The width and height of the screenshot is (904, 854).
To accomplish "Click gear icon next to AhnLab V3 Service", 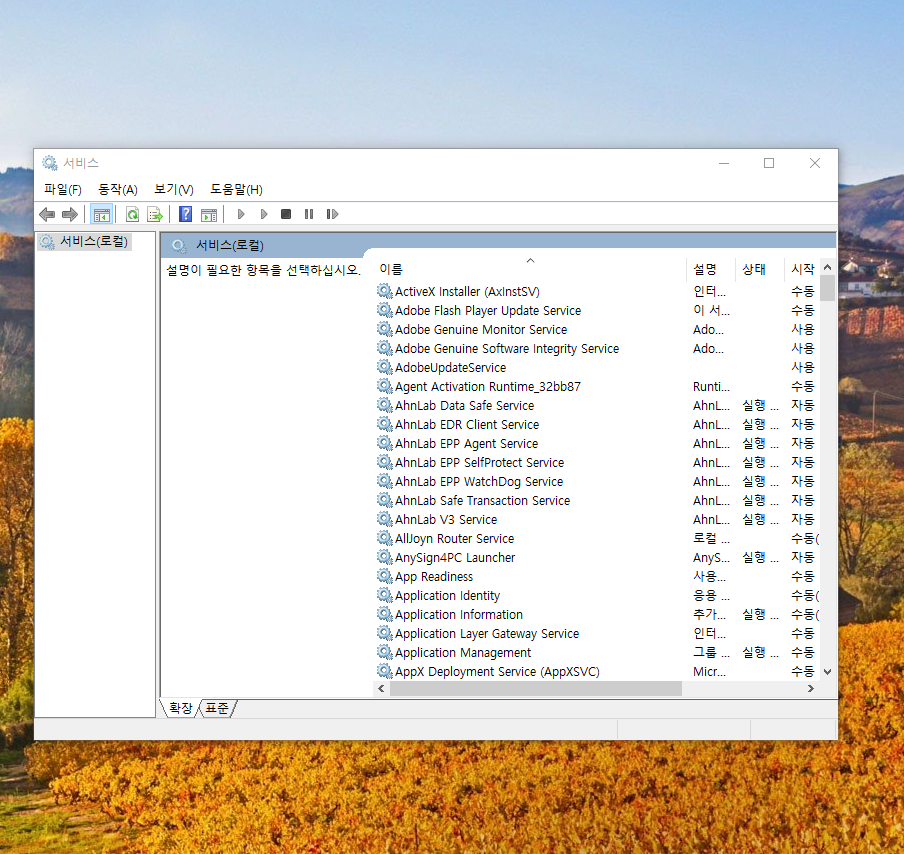I will (x=385, y=519).
